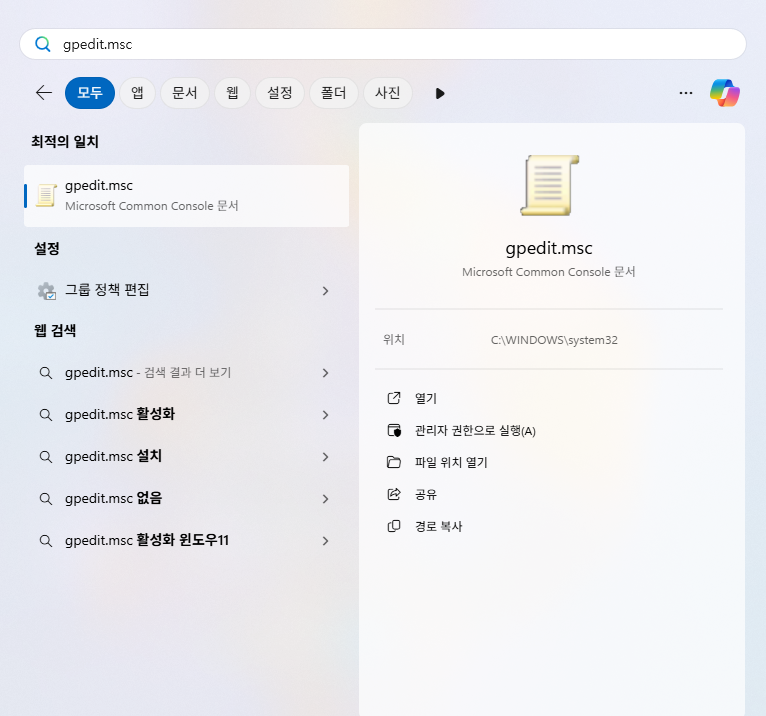766x716 pixels.
Task: Click the large scroll icon in the preview pane
Action: pos(550,185)
